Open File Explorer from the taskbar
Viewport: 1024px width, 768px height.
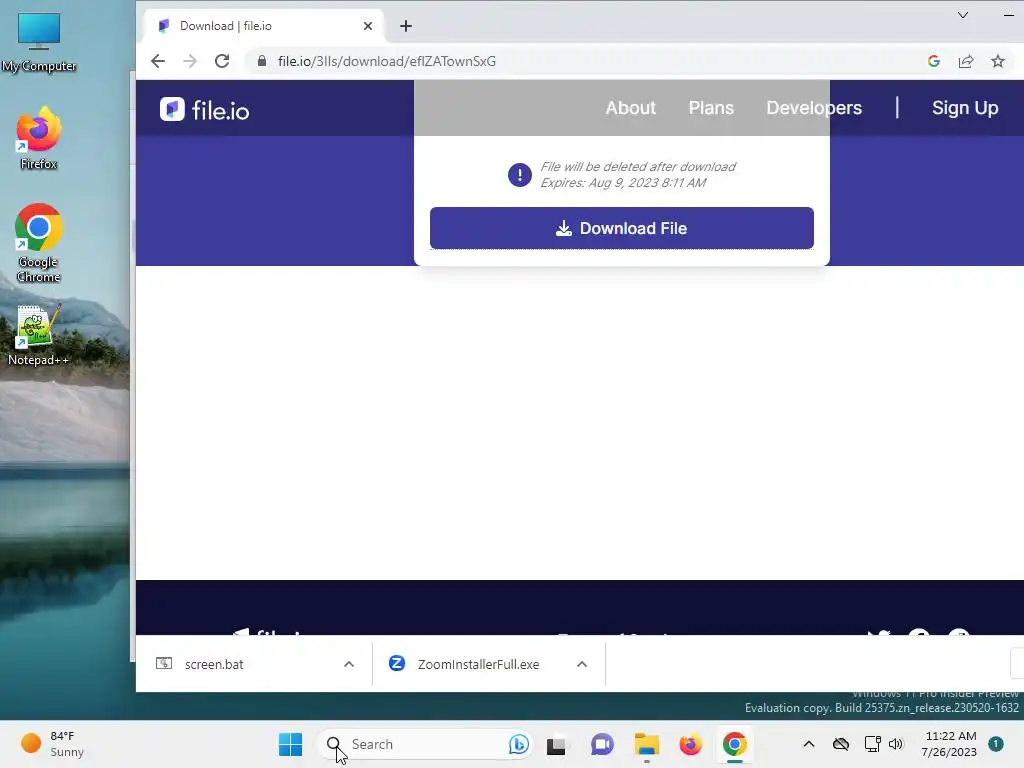[647, 744]
